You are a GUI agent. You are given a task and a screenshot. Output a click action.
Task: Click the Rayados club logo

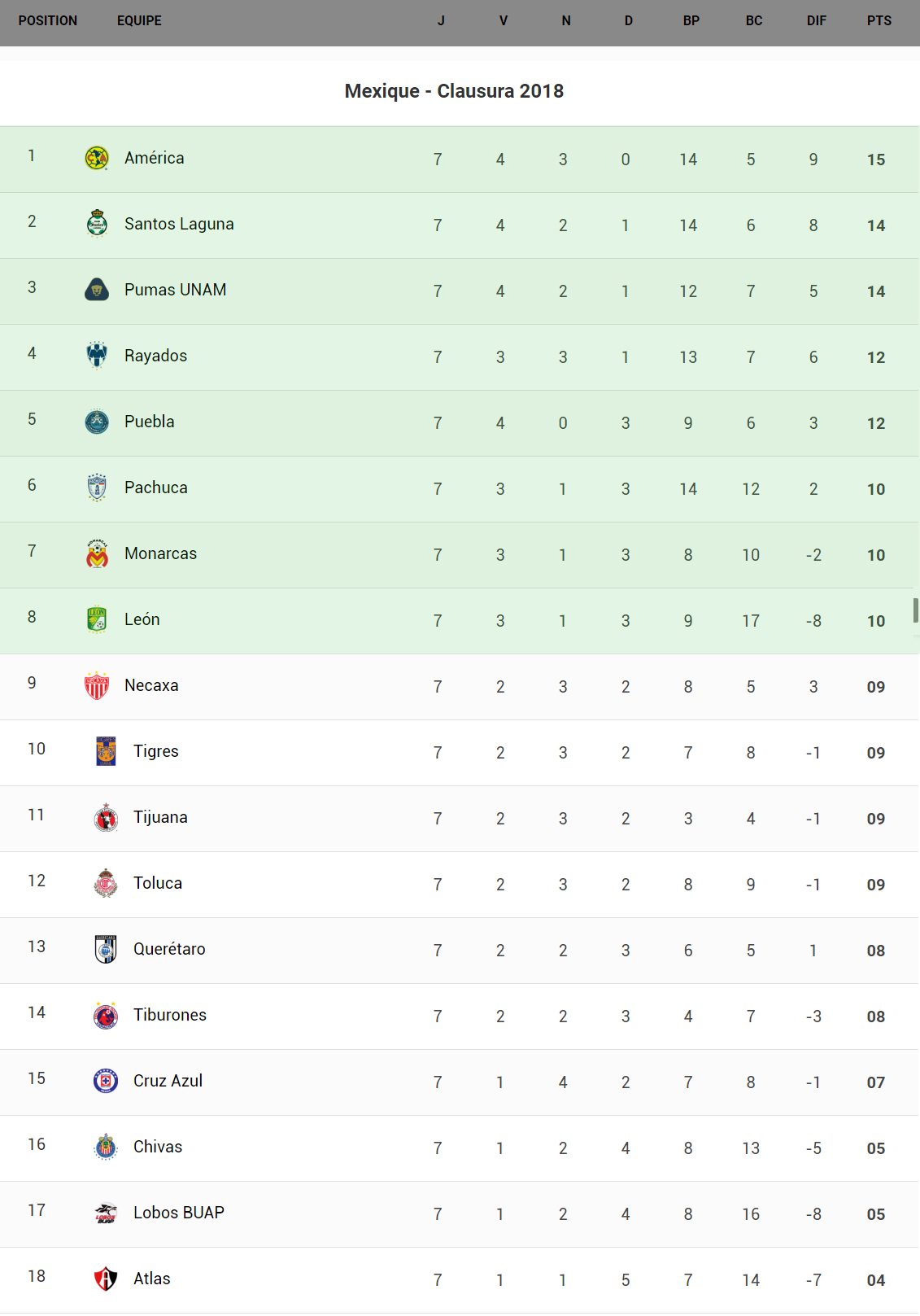click(x=97, y=356)
